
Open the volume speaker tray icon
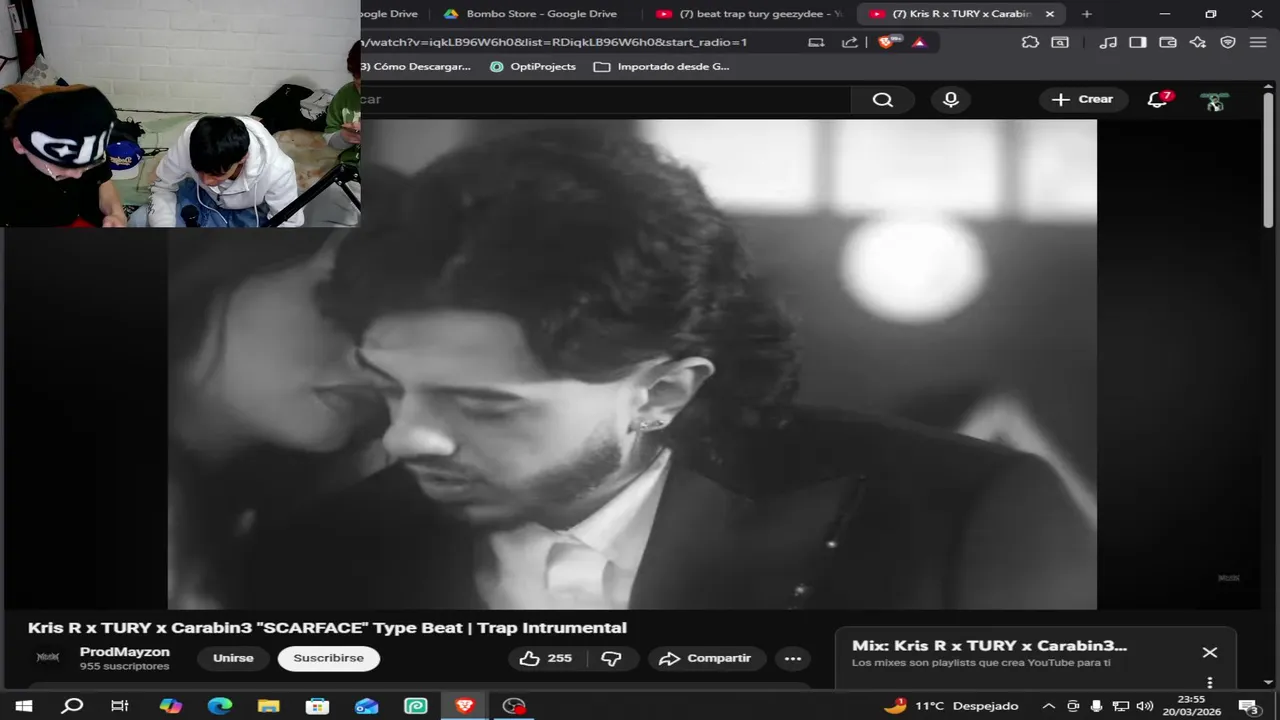(x=1144, y=706)
